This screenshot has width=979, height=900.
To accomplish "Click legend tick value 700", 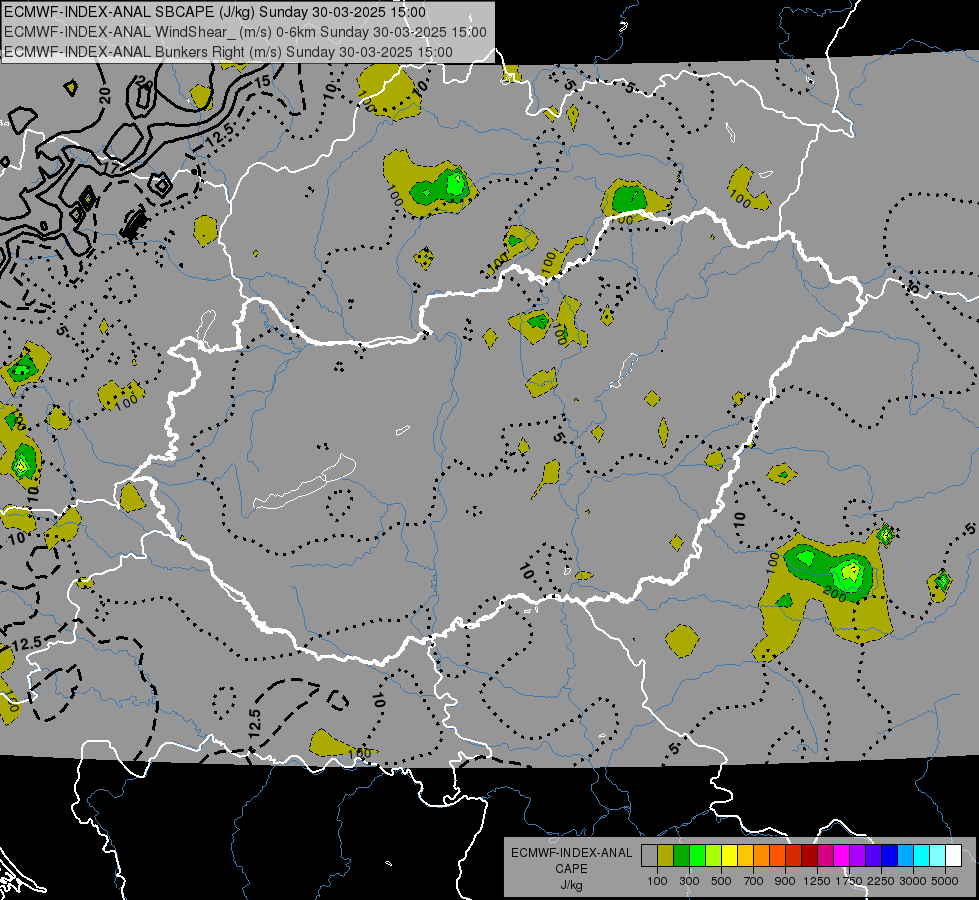I will (x=754, y=881).
